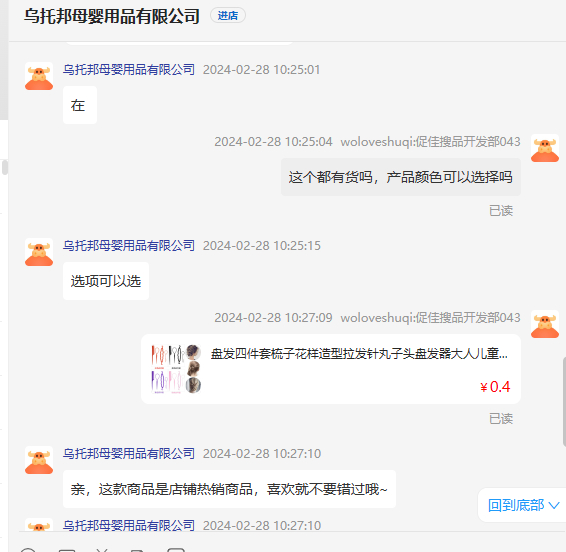
Task: Click sender name 乌托邦母婴用品有限公司 at 10:25:01
Action: pos(129,69)
